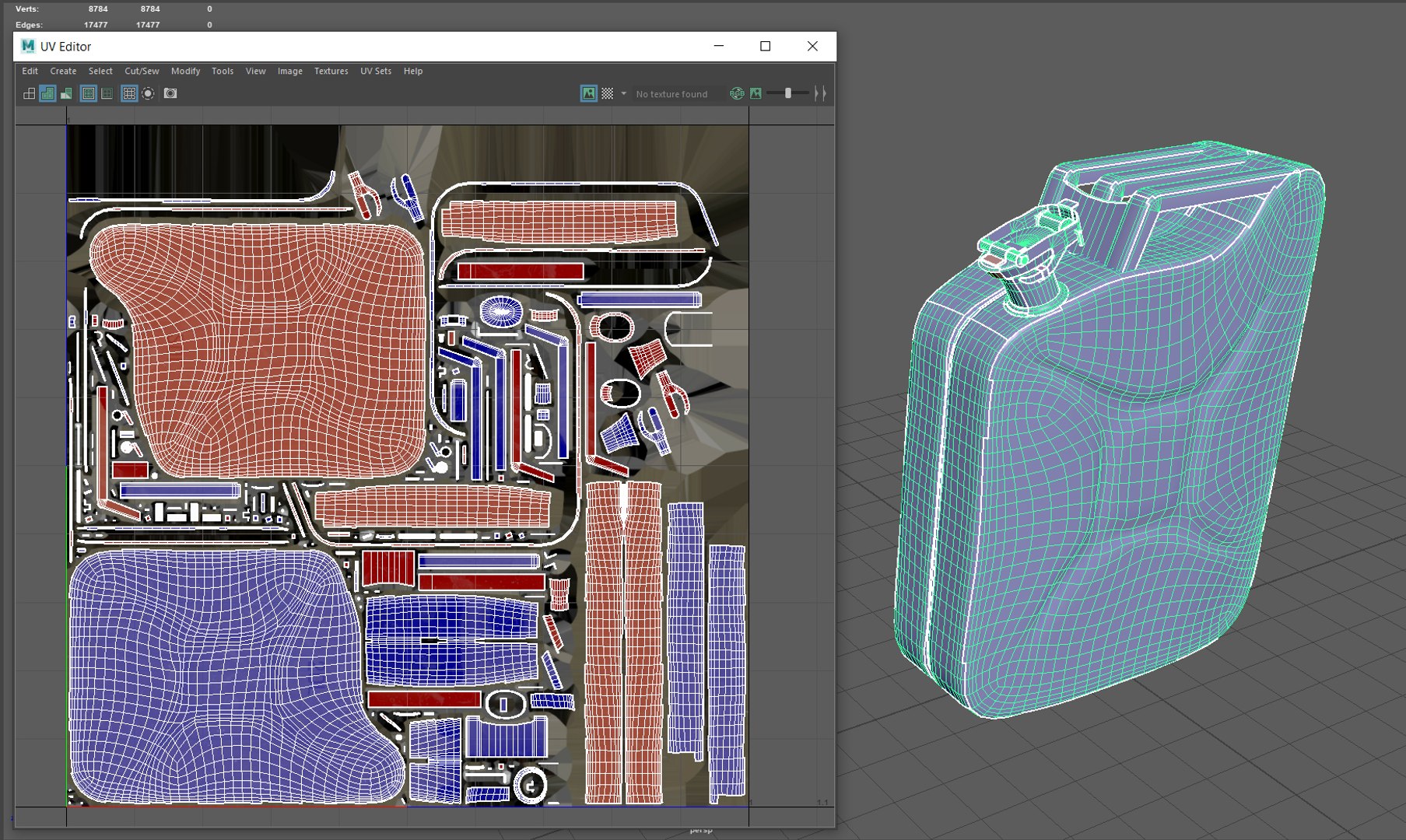Toggle the shaded UV display icon

[47, 93]
